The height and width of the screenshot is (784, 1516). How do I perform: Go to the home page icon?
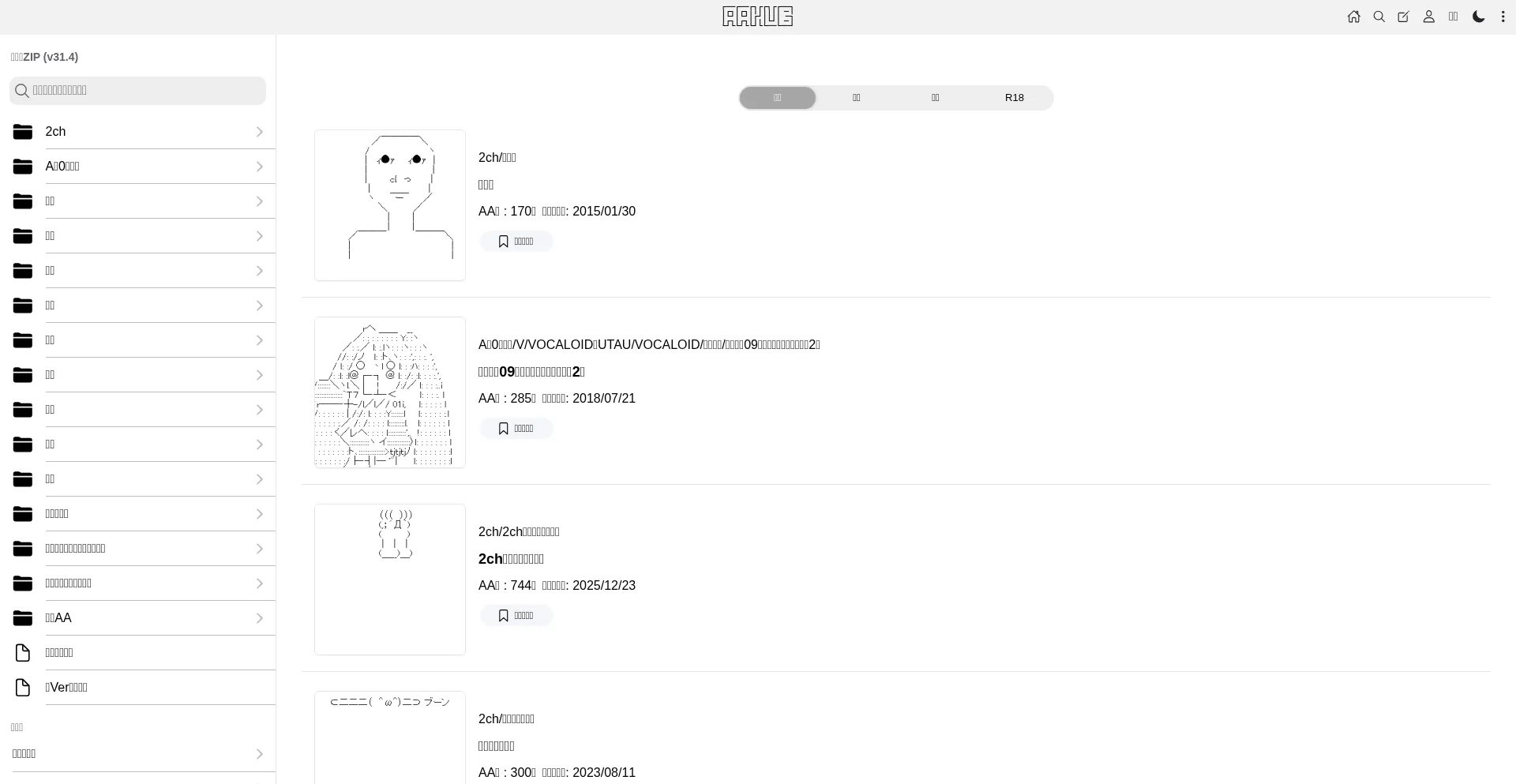[x=1354, y=17]
